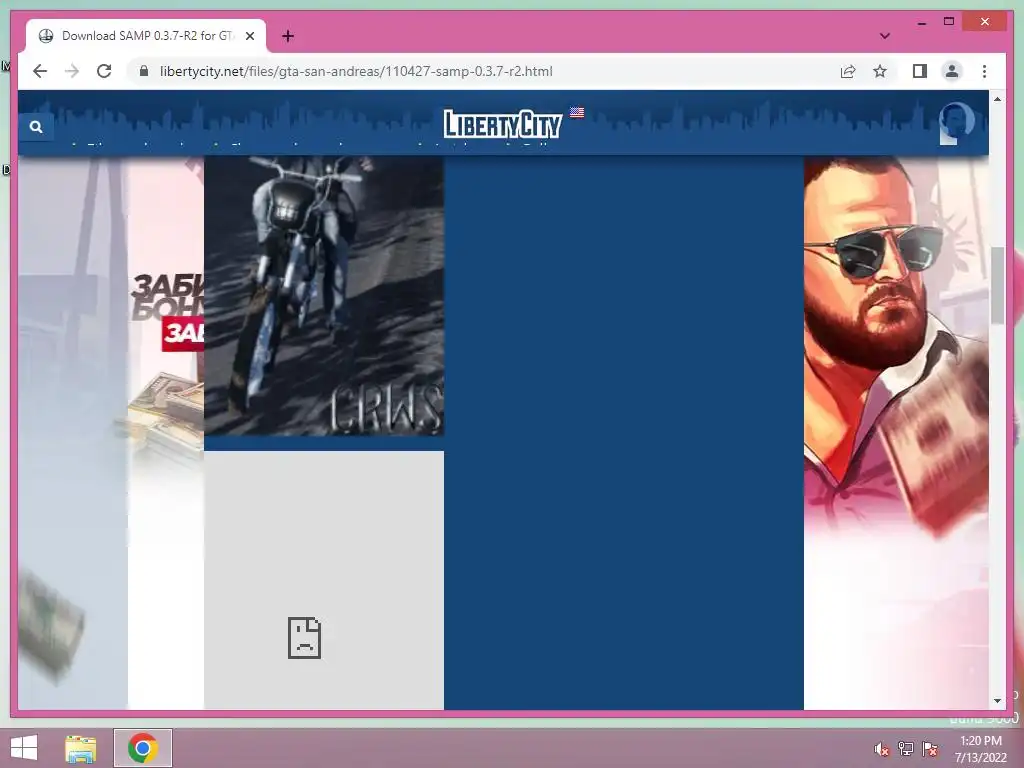
Task: Click the muted volume tray icon
Action: 882,749
